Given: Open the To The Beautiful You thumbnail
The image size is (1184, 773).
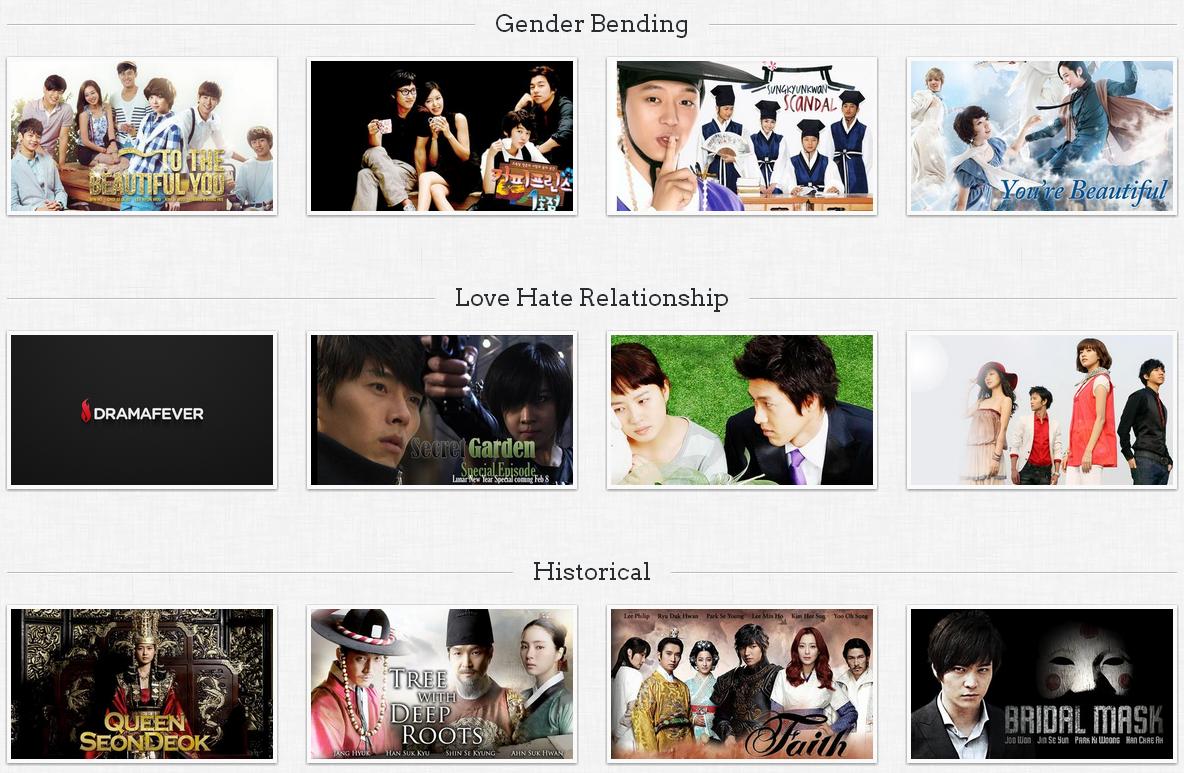Looking at the screenshot, I should click(x=142, y=136).
